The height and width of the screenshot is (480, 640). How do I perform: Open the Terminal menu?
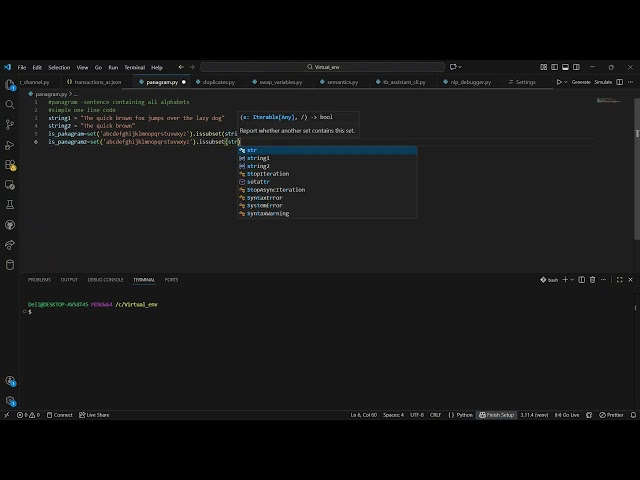point(135,67)
